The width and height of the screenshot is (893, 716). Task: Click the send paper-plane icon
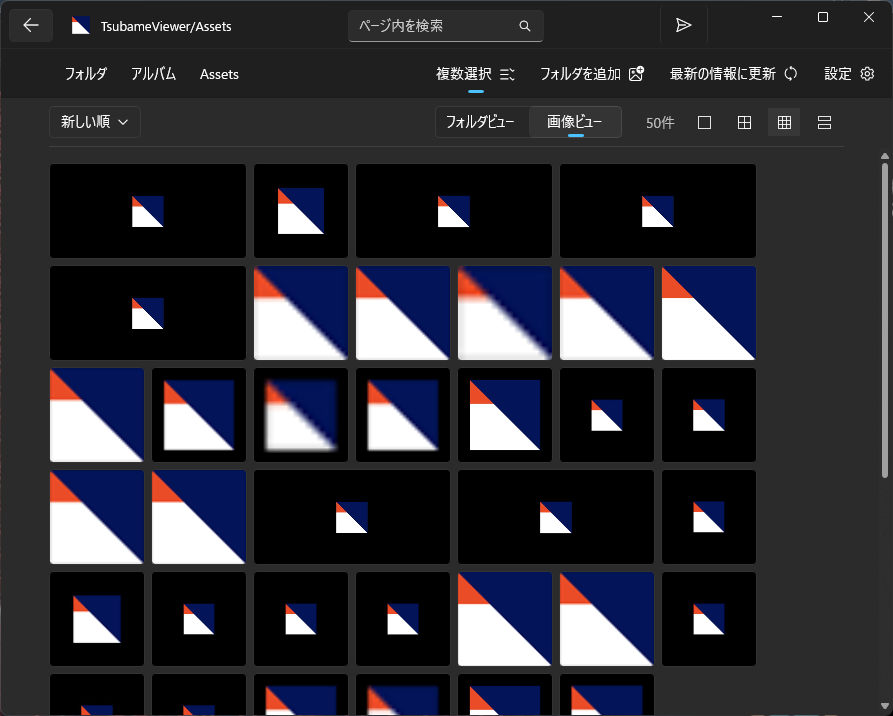[683, 25]
